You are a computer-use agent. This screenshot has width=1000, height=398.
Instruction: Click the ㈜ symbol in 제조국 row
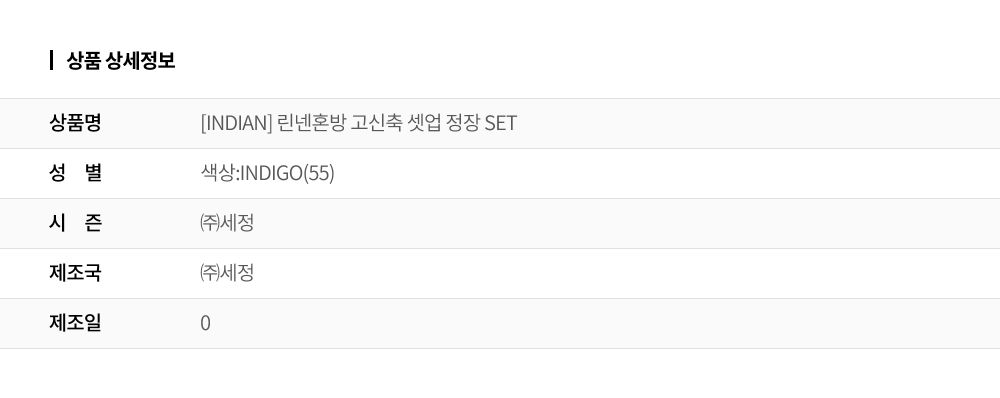(209, 273)
